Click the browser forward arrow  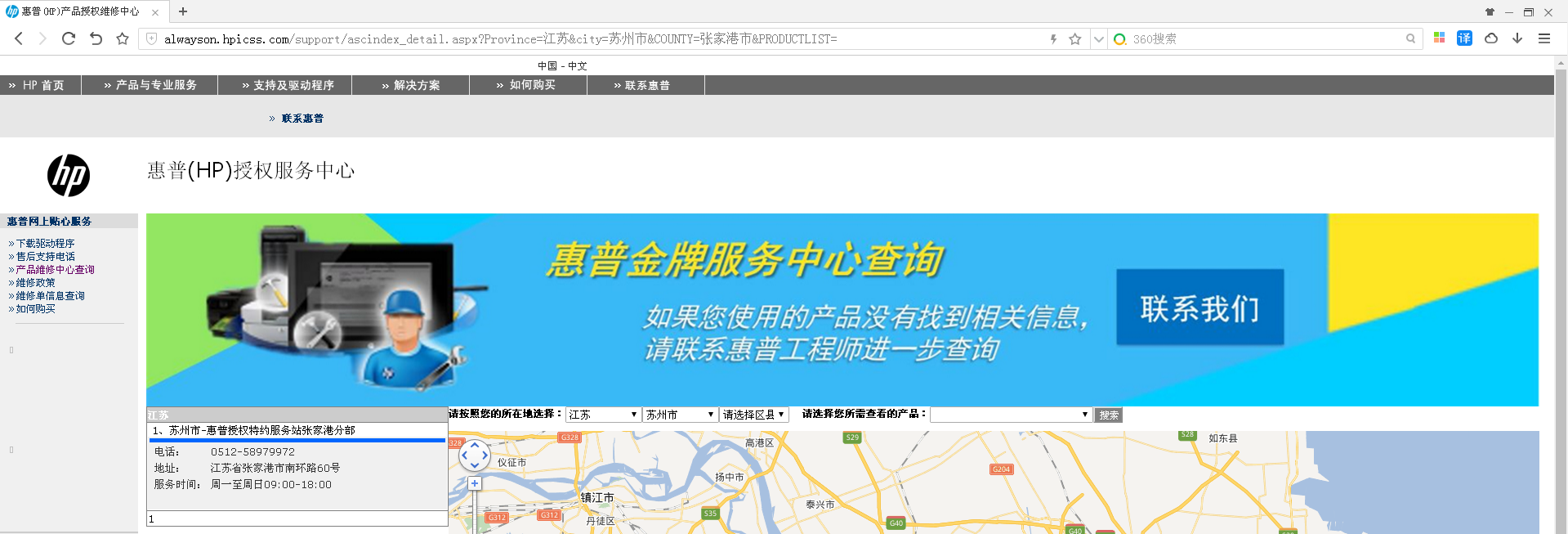(42, 38)
